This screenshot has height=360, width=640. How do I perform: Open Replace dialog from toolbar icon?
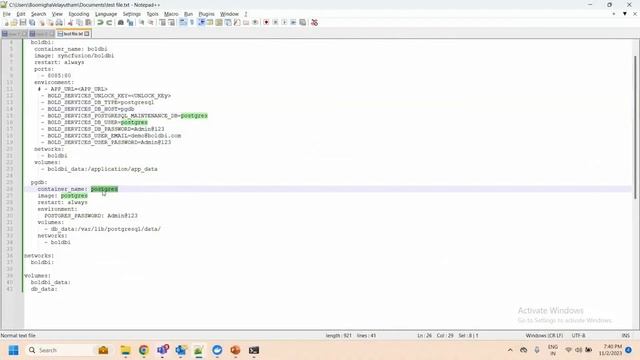pyautogui.click(x=130, y=22)
